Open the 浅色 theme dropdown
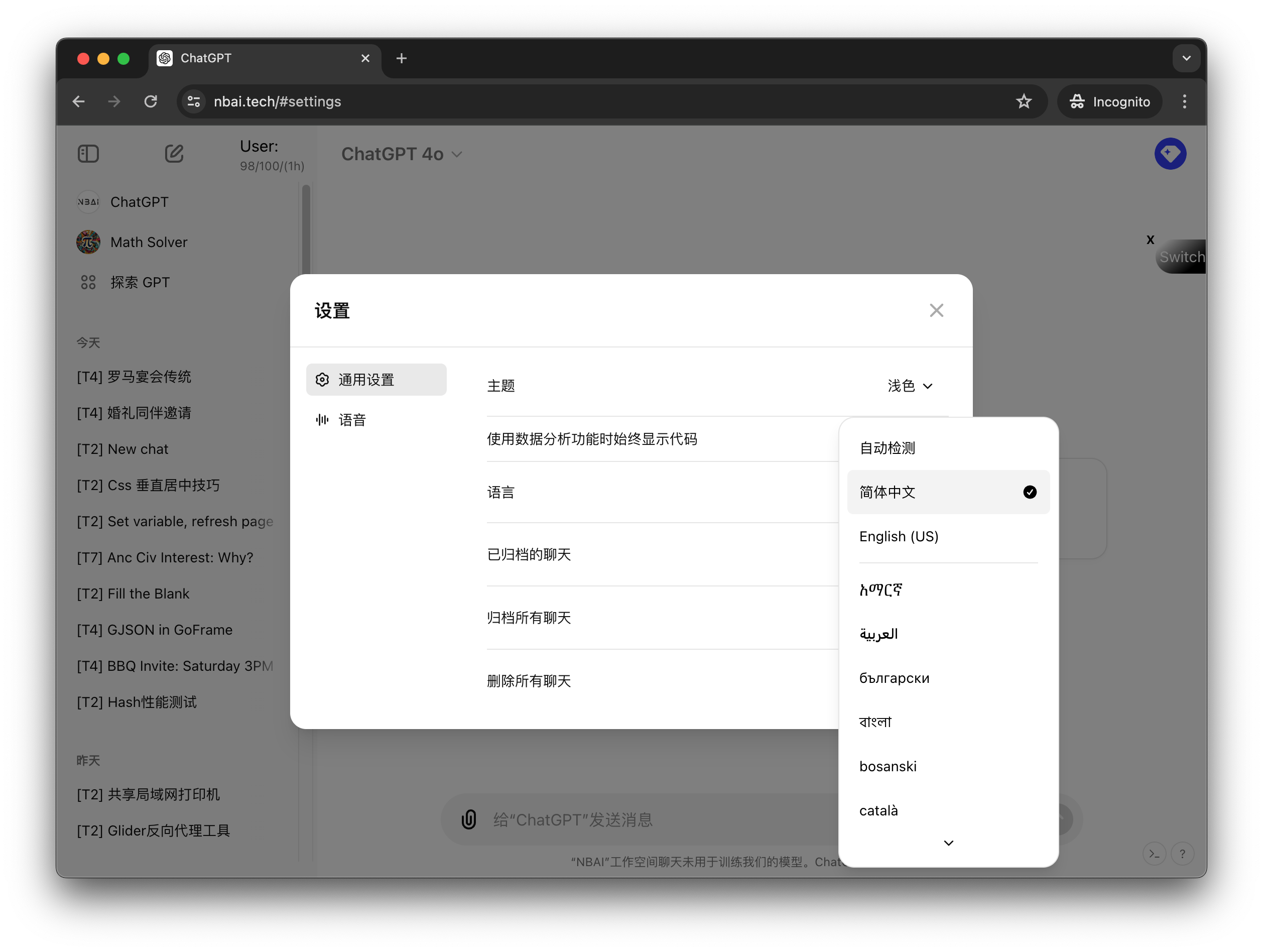The image size is (1263, 952). click(909, 386)
